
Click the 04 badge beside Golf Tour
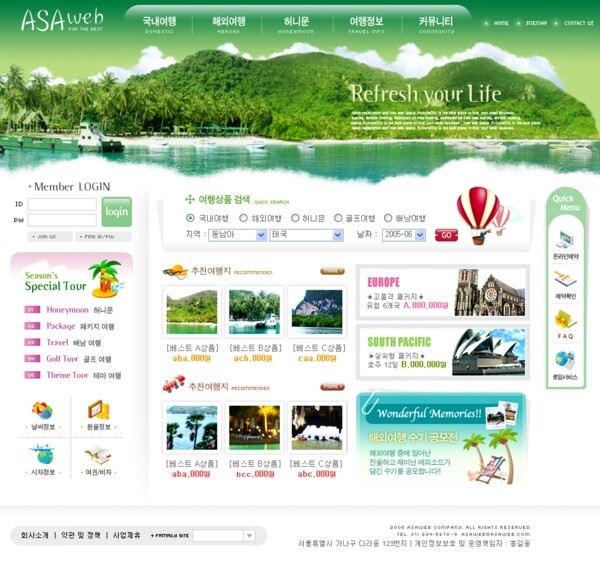(x=32, y=359)
